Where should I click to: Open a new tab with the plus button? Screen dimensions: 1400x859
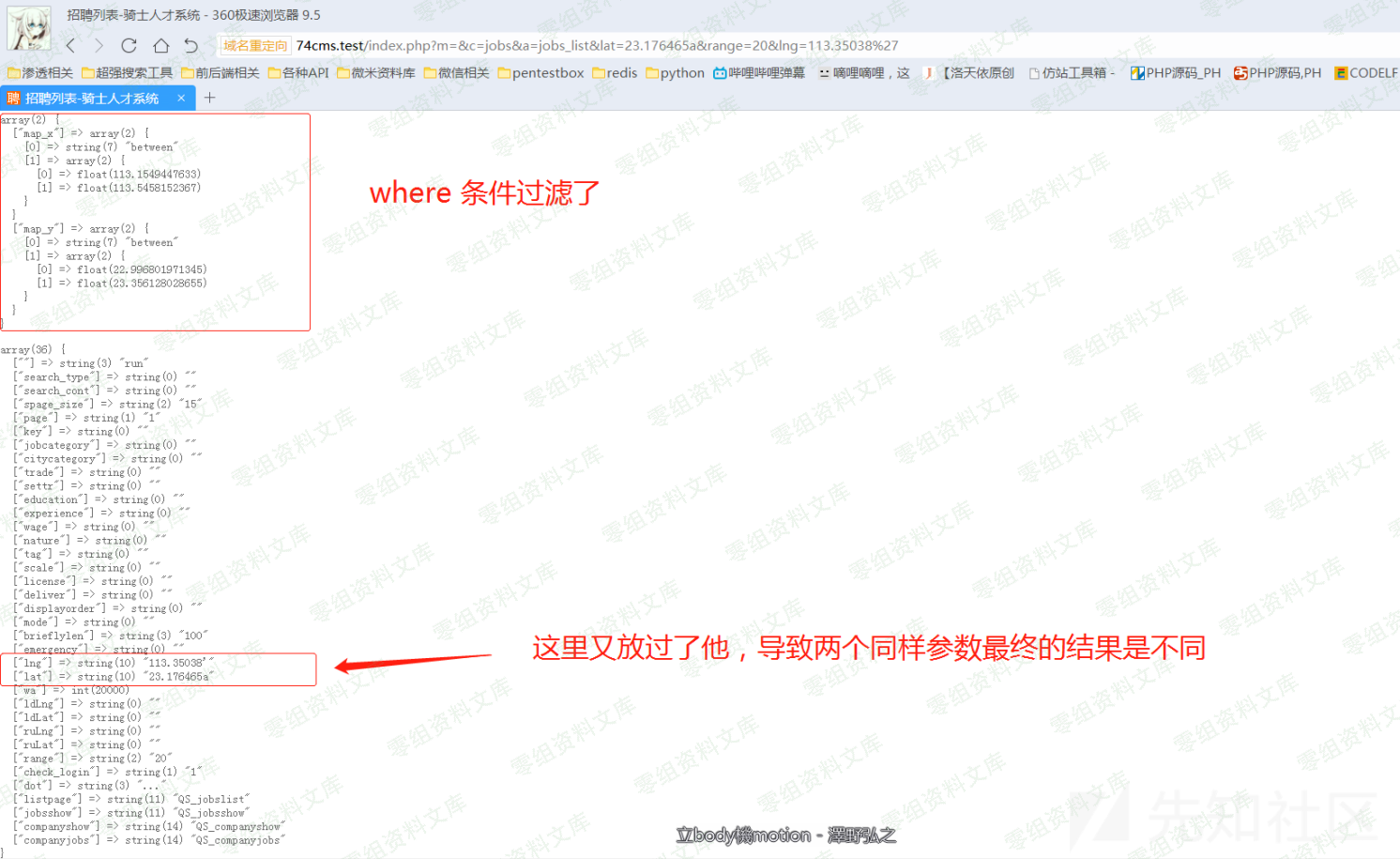[x=210, y=98]
